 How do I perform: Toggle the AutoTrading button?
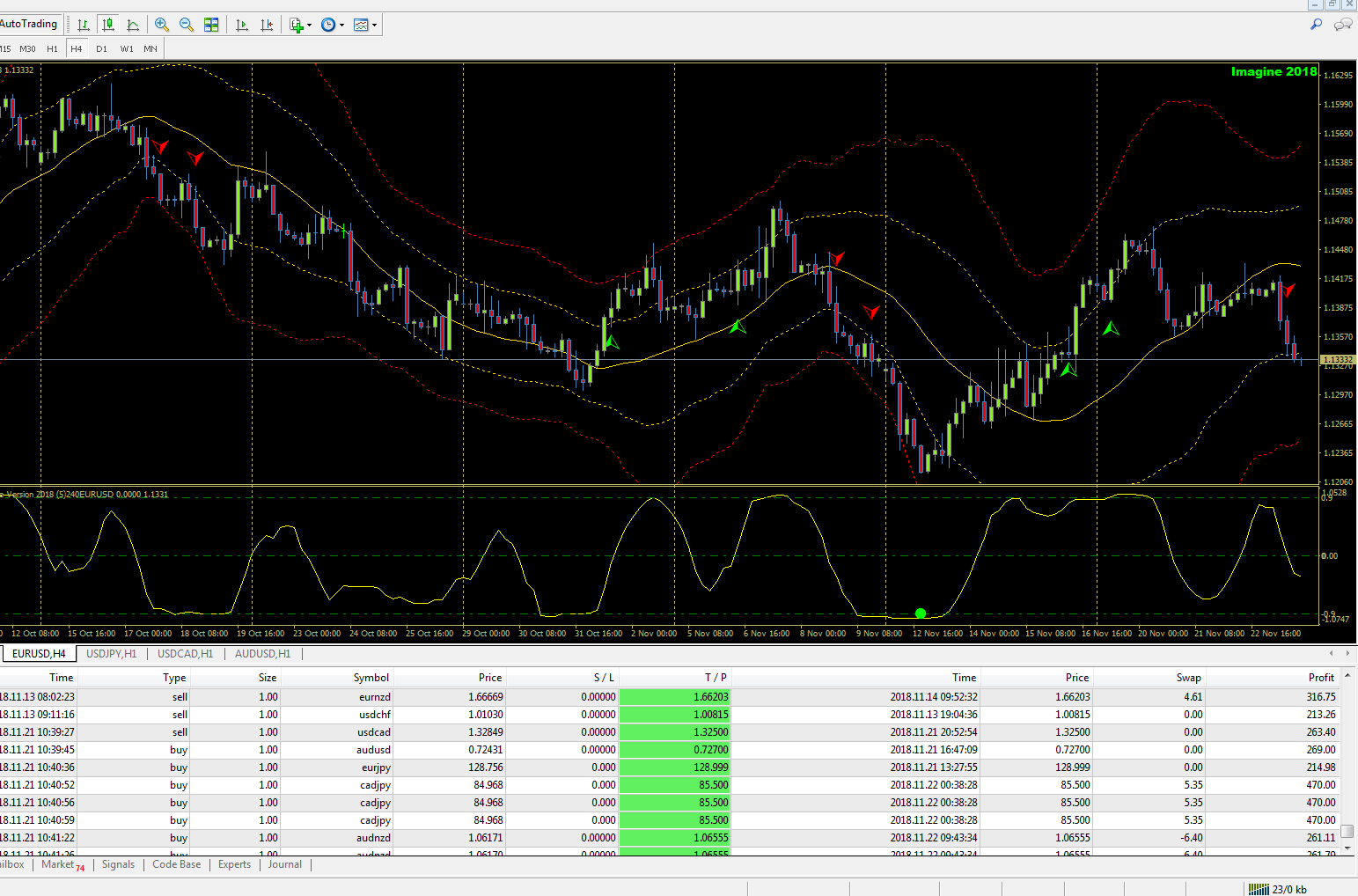click(x=28, y=24)
